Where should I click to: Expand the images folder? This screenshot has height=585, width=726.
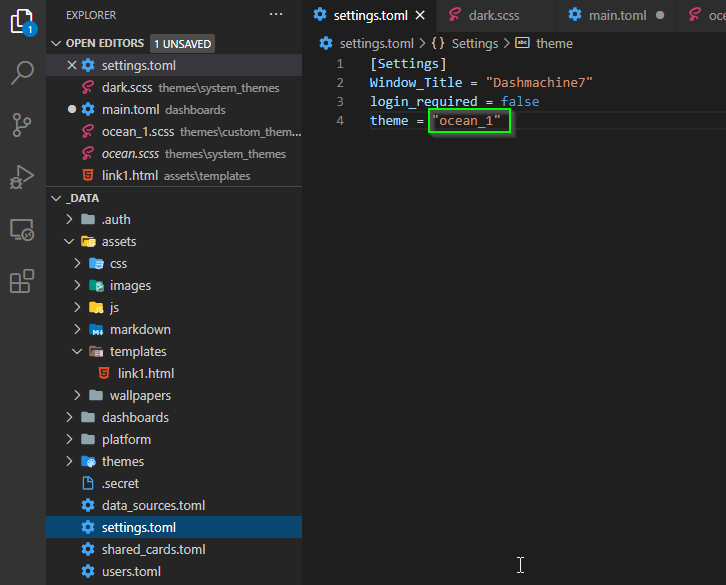[x=77, y=285]
